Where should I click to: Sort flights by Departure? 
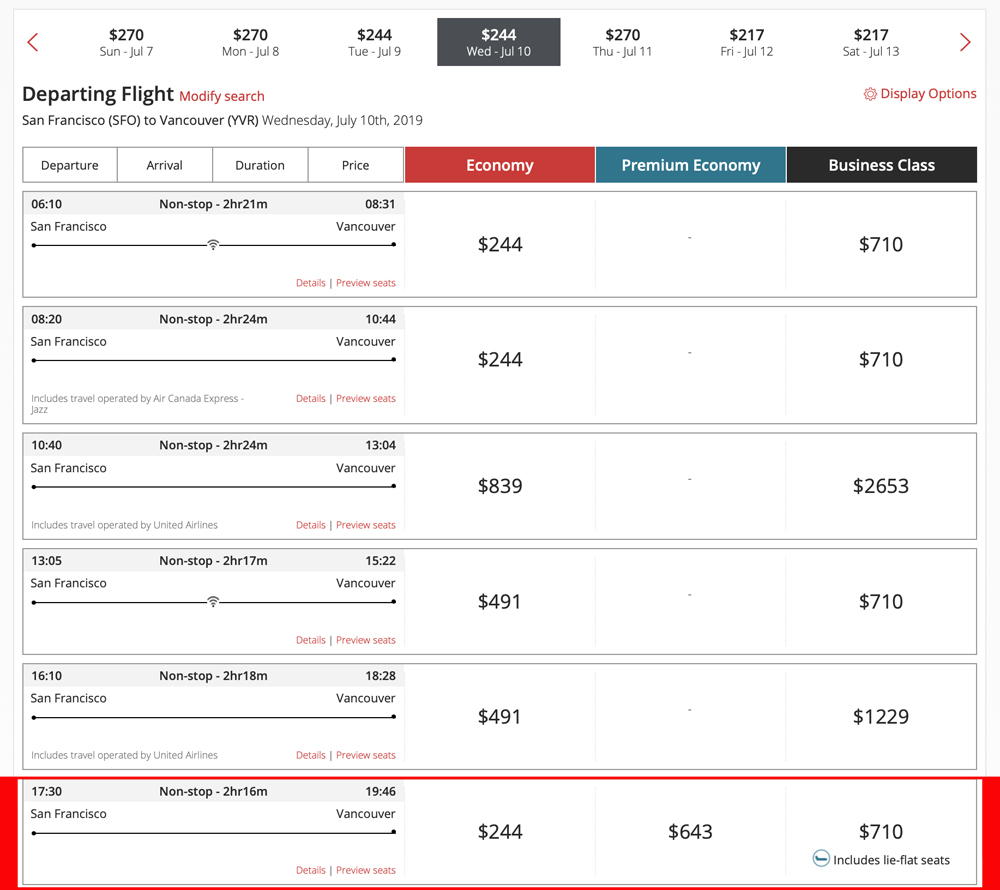tap(70, 165)
